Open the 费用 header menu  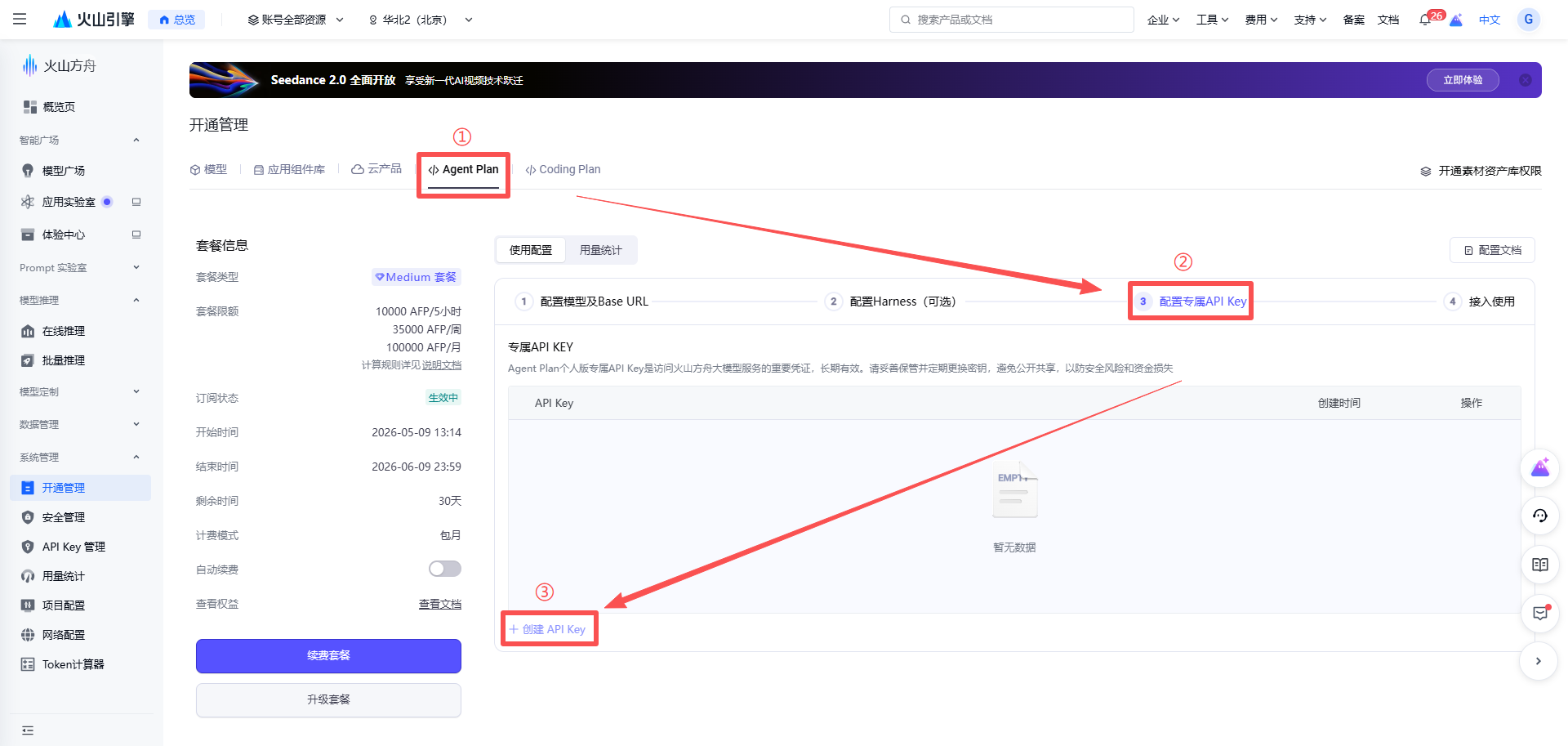(x=1261, y=20)
